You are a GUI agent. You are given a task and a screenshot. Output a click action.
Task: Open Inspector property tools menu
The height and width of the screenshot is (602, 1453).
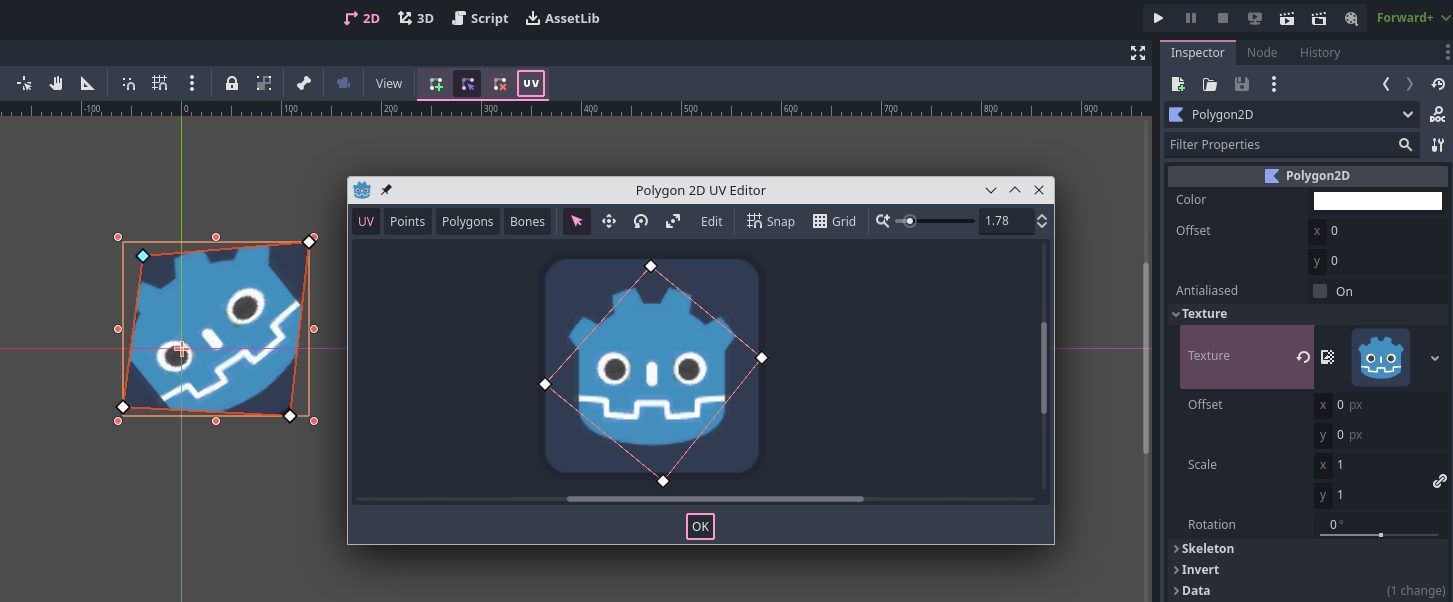[1438, 145]
